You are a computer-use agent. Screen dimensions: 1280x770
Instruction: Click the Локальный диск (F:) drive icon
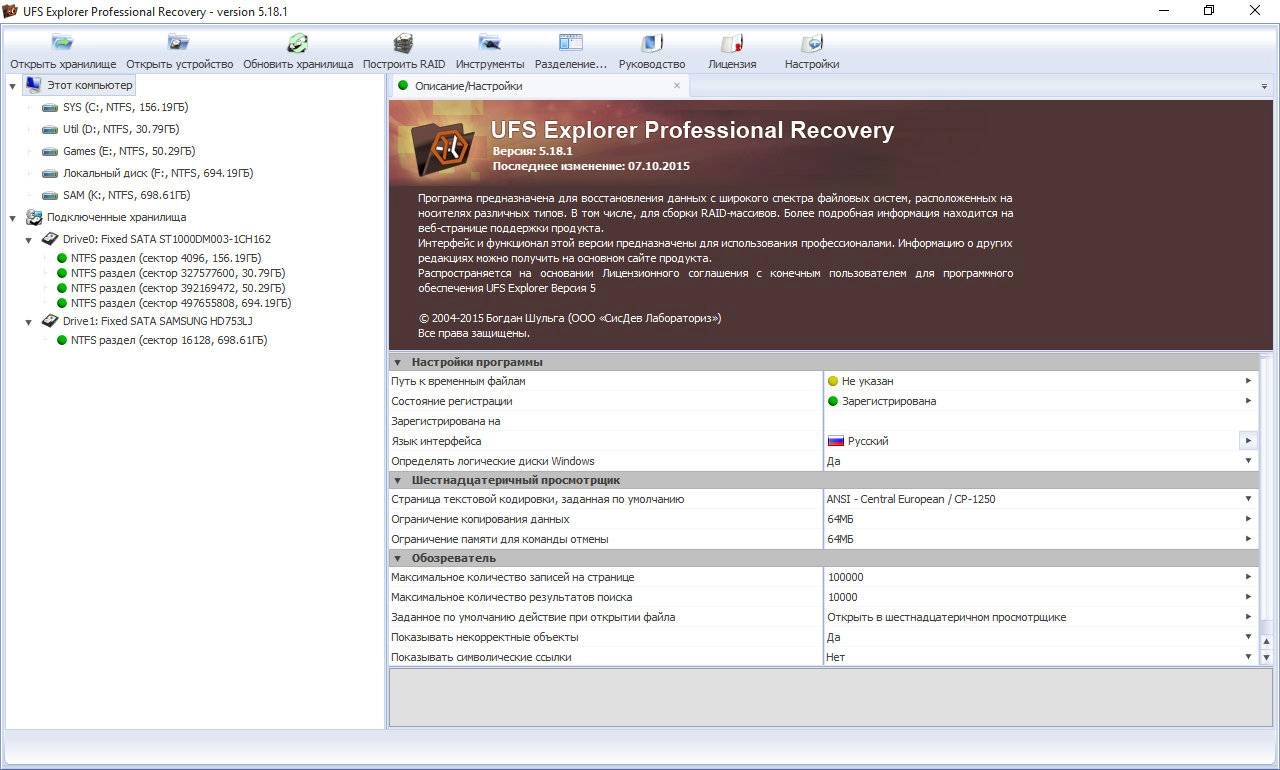coord(50,173)
